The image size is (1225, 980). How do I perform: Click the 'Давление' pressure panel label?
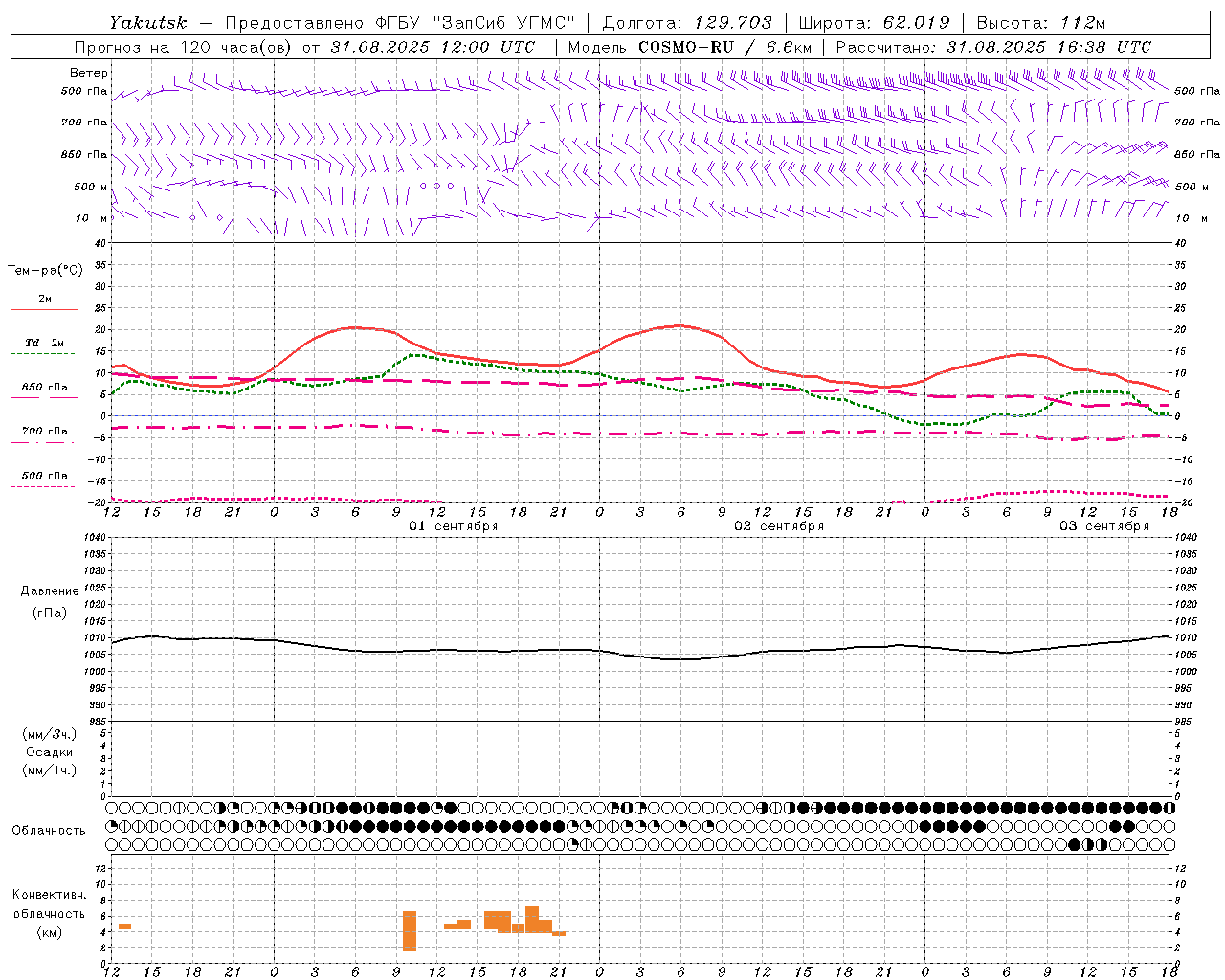49,591
